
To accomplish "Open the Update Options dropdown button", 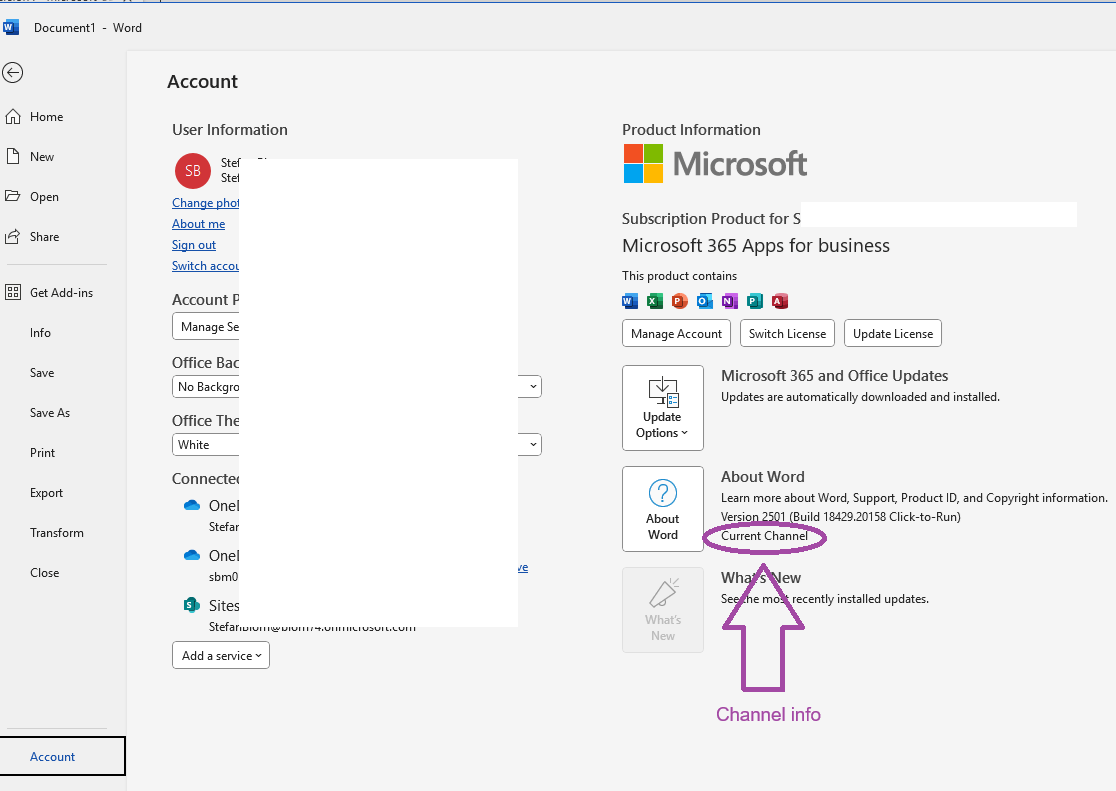I will 663,408.
